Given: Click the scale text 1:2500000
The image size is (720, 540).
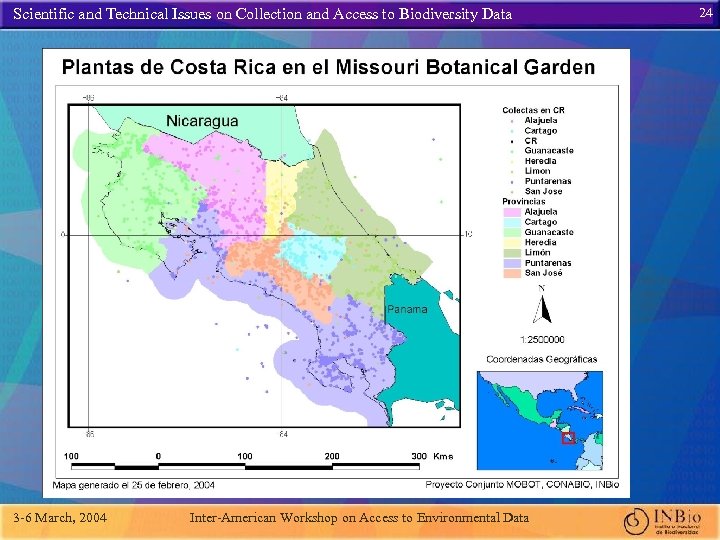Looking at the screenshot, I should 542,340.
